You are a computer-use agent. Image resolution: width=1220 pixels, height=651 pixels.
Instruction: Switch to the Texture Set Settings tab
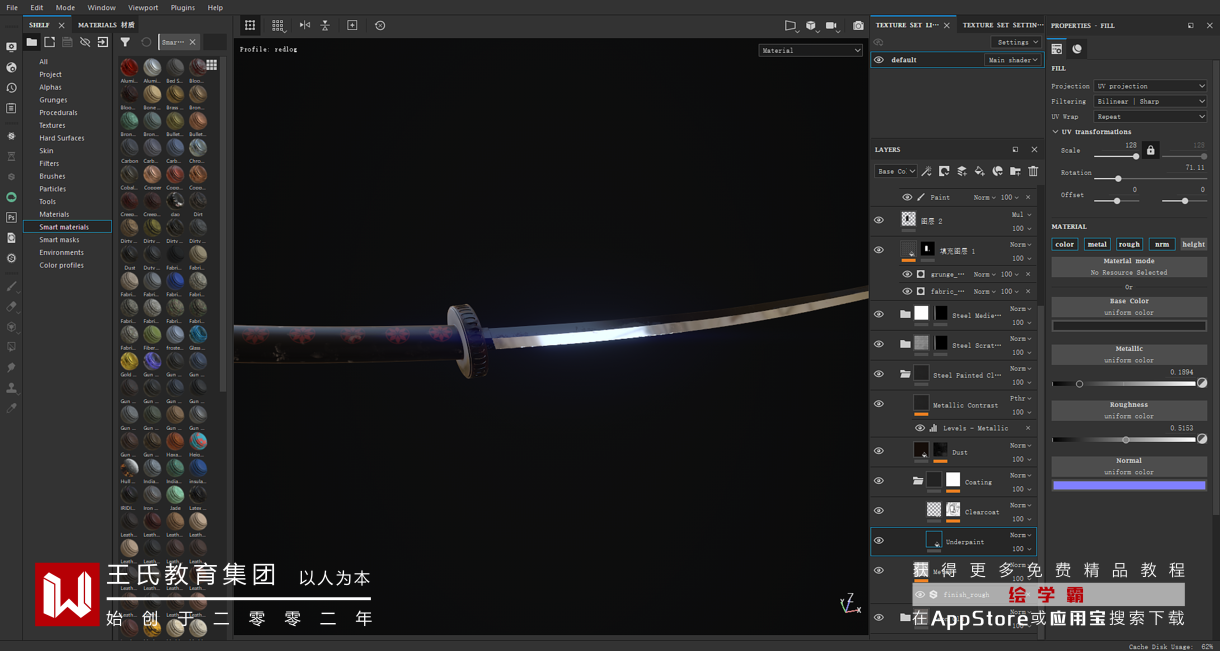1002,25
